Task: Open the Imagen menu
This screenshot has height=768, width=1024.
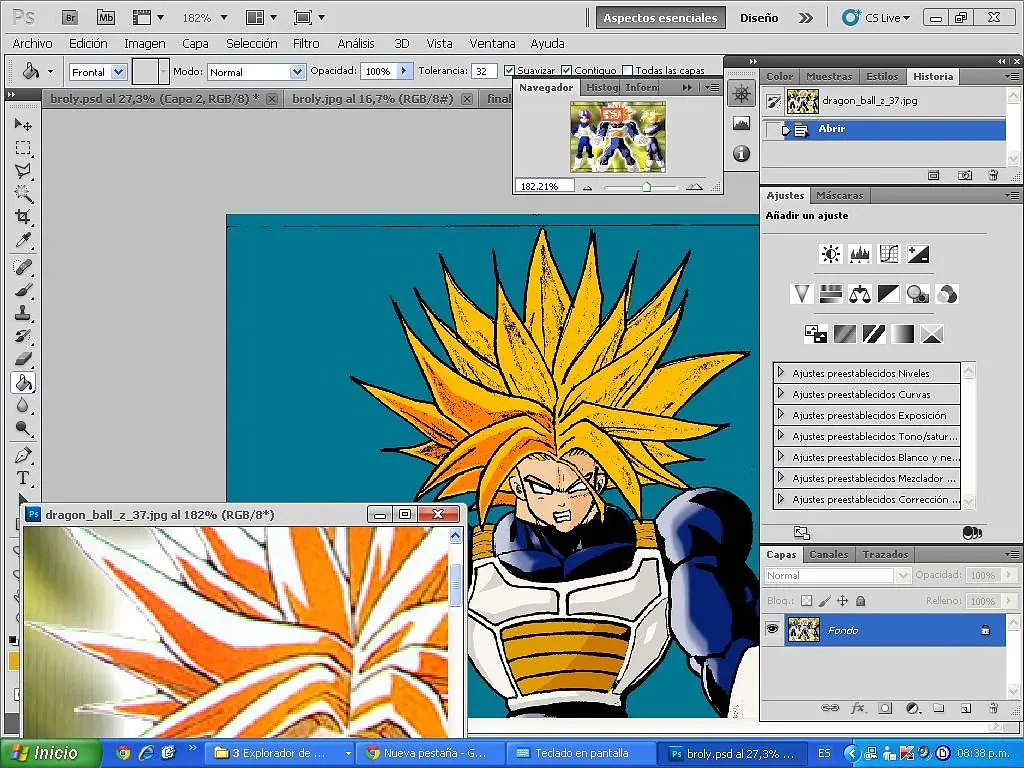Action: 145,44
